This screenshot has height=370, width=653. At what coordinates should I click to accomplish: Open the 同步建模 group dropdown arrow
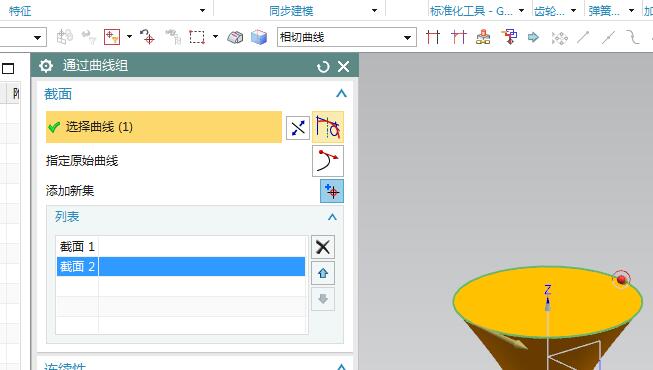(374, 10)
